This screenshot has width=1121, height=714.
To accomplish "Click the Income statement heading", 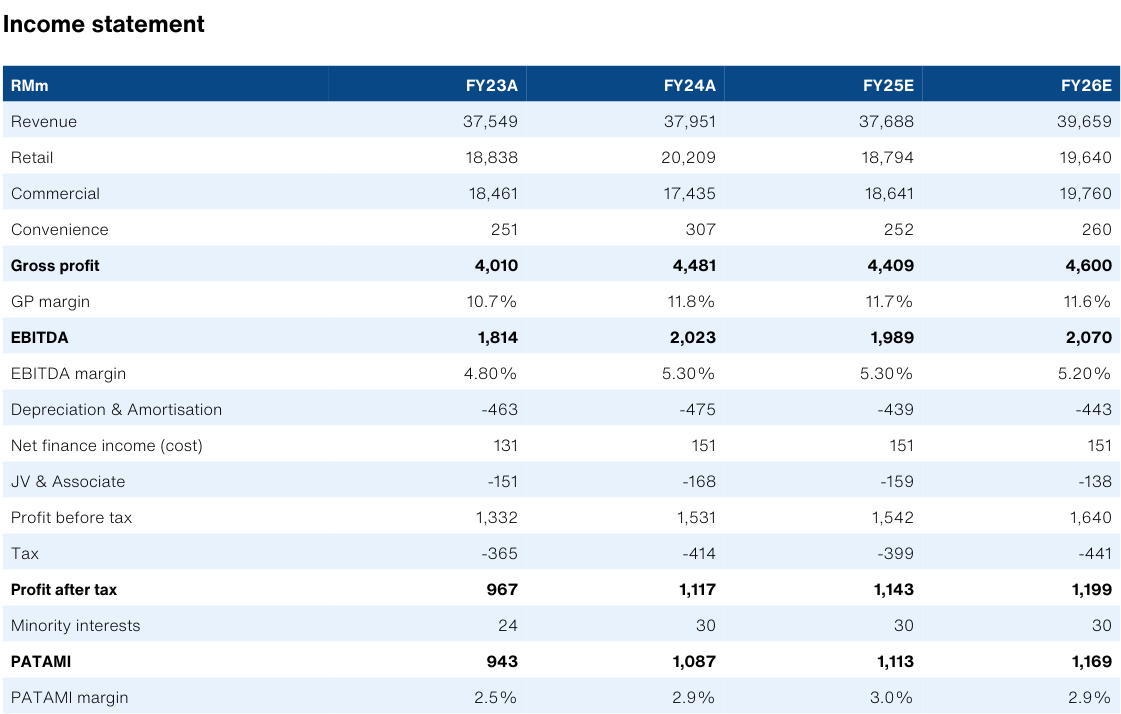I will coord(104,25).
